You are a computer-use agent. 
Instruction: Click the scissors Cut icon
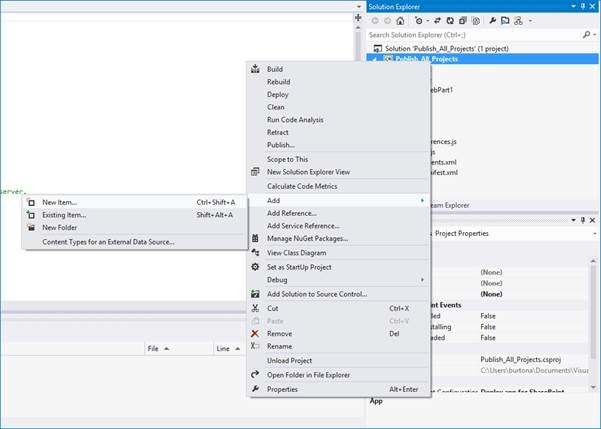click(255, 308)
